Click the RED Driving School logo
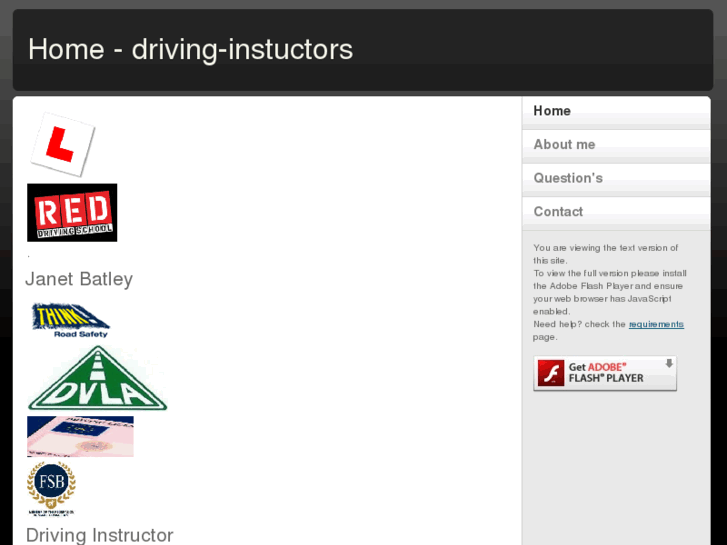 (x=72, y=212)
